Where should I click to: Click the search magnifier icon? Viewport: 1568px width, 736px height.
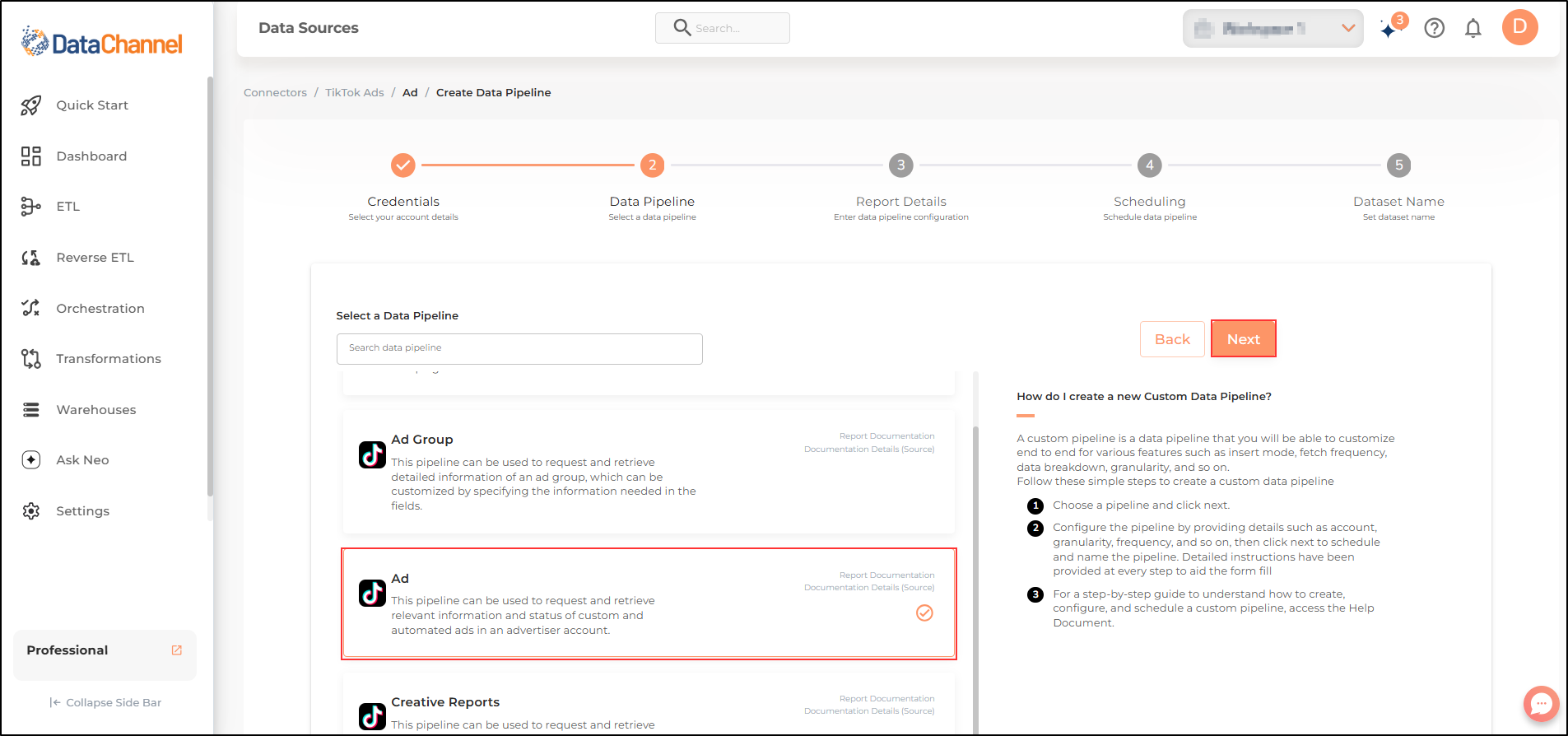682,28
